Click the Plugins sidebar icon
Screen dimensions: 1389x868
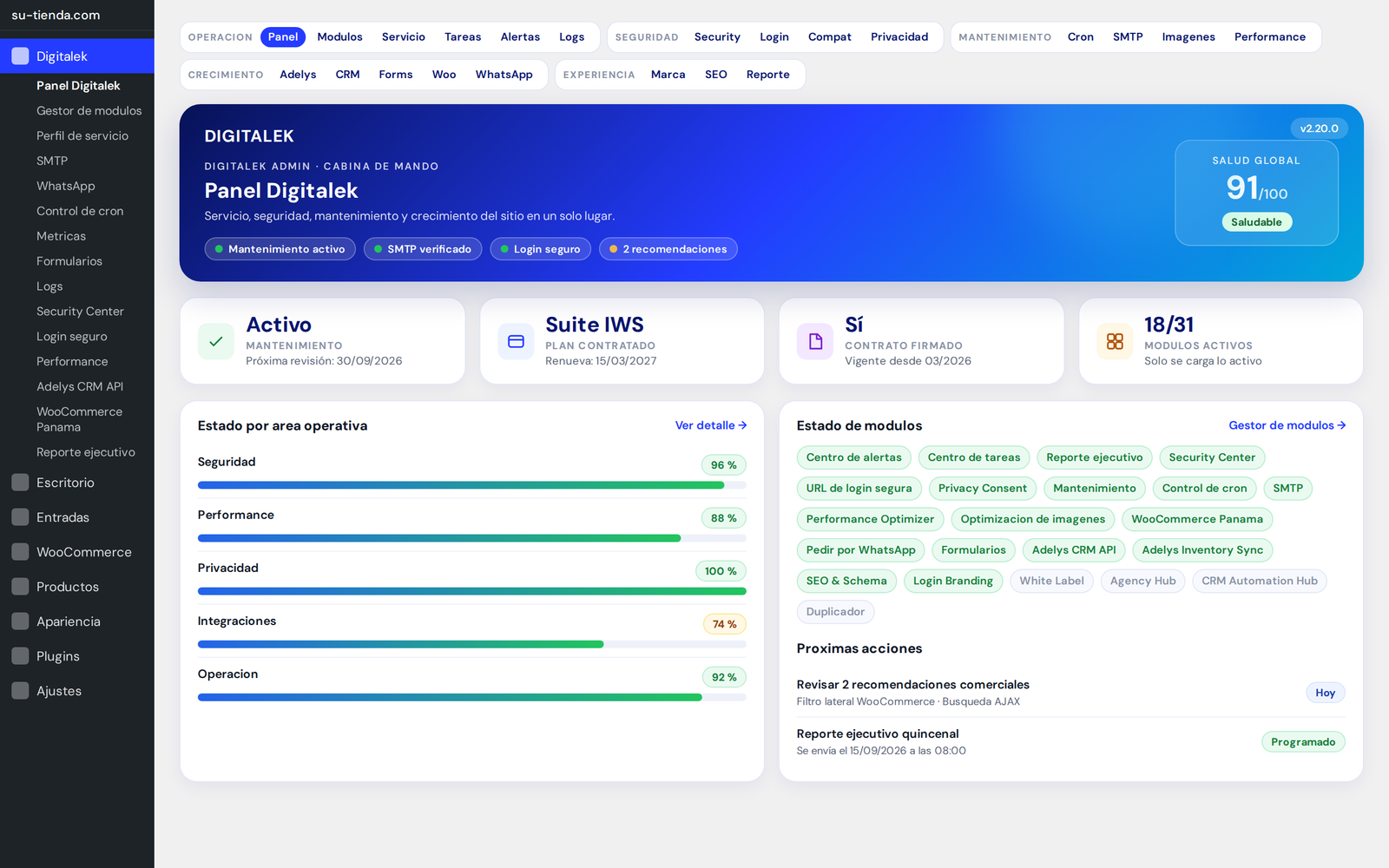(x=20, y=656)
